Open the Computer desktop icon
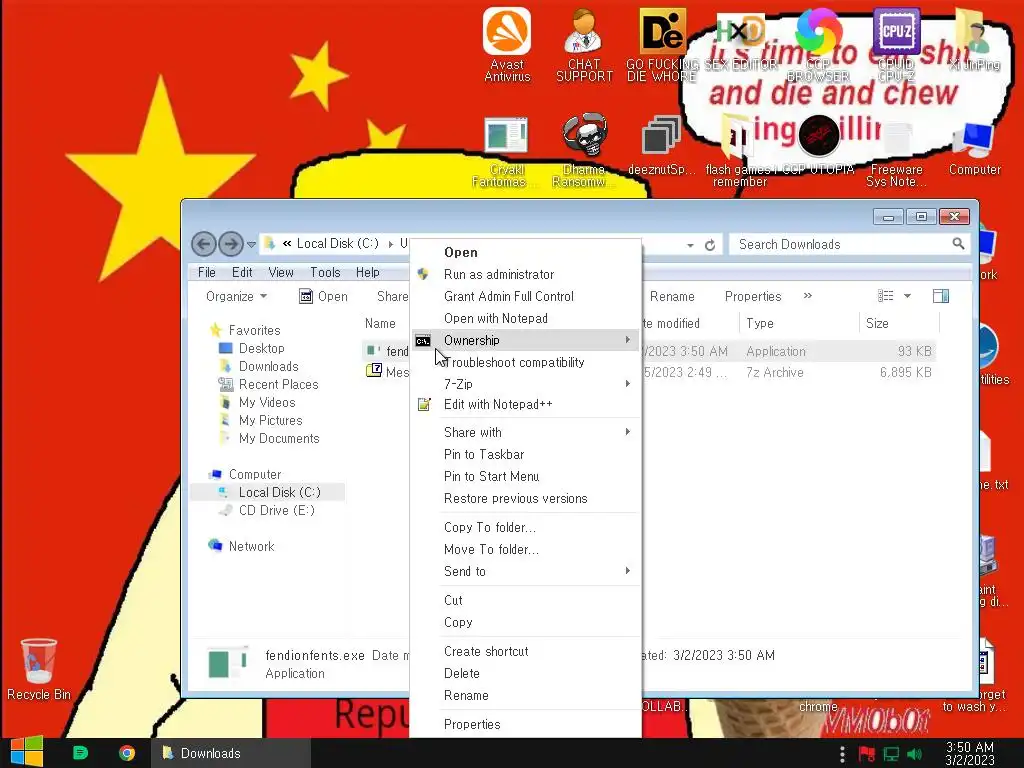This screenshot has width=1024, height=768. (974, 148)
